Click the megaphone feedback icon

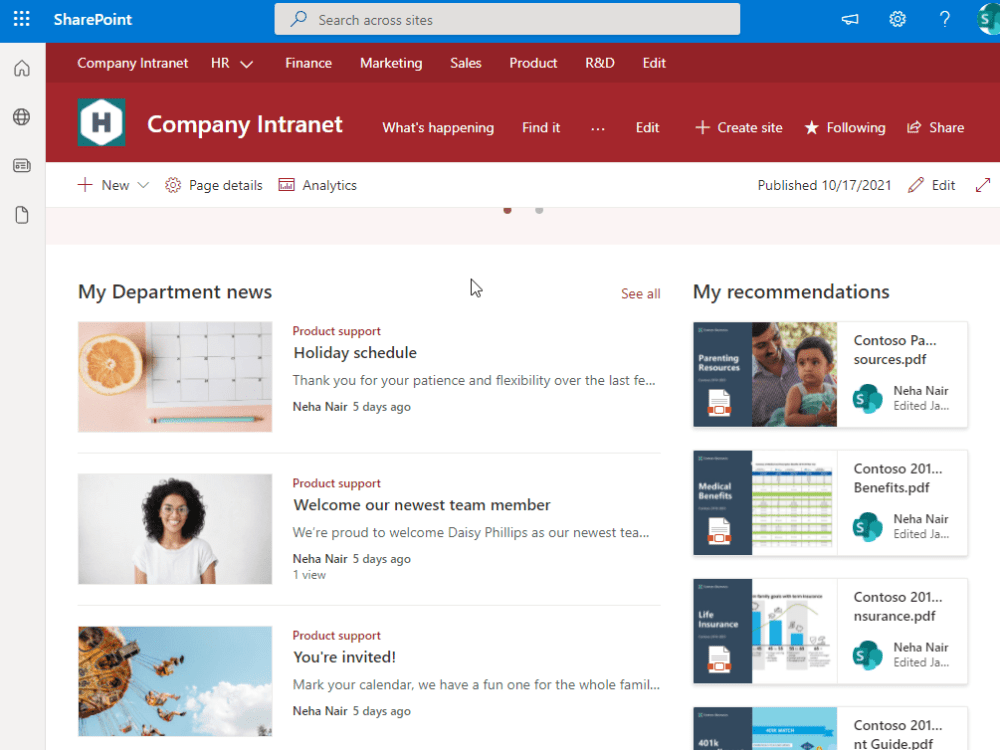pyautogui.click(x=849, y=20)
